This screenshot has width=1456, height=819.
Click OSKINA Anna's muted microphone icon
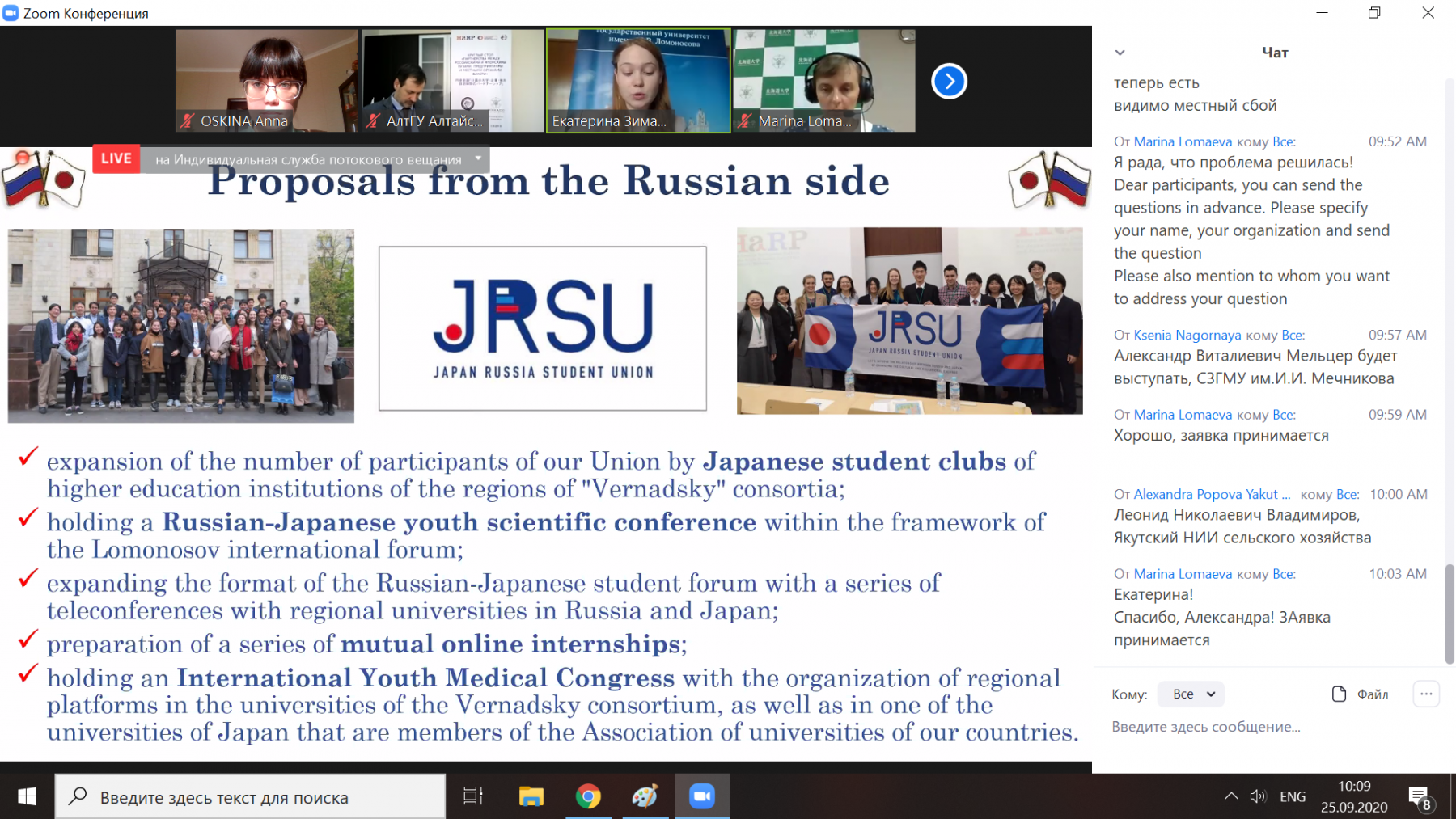[x=188, y=121]
